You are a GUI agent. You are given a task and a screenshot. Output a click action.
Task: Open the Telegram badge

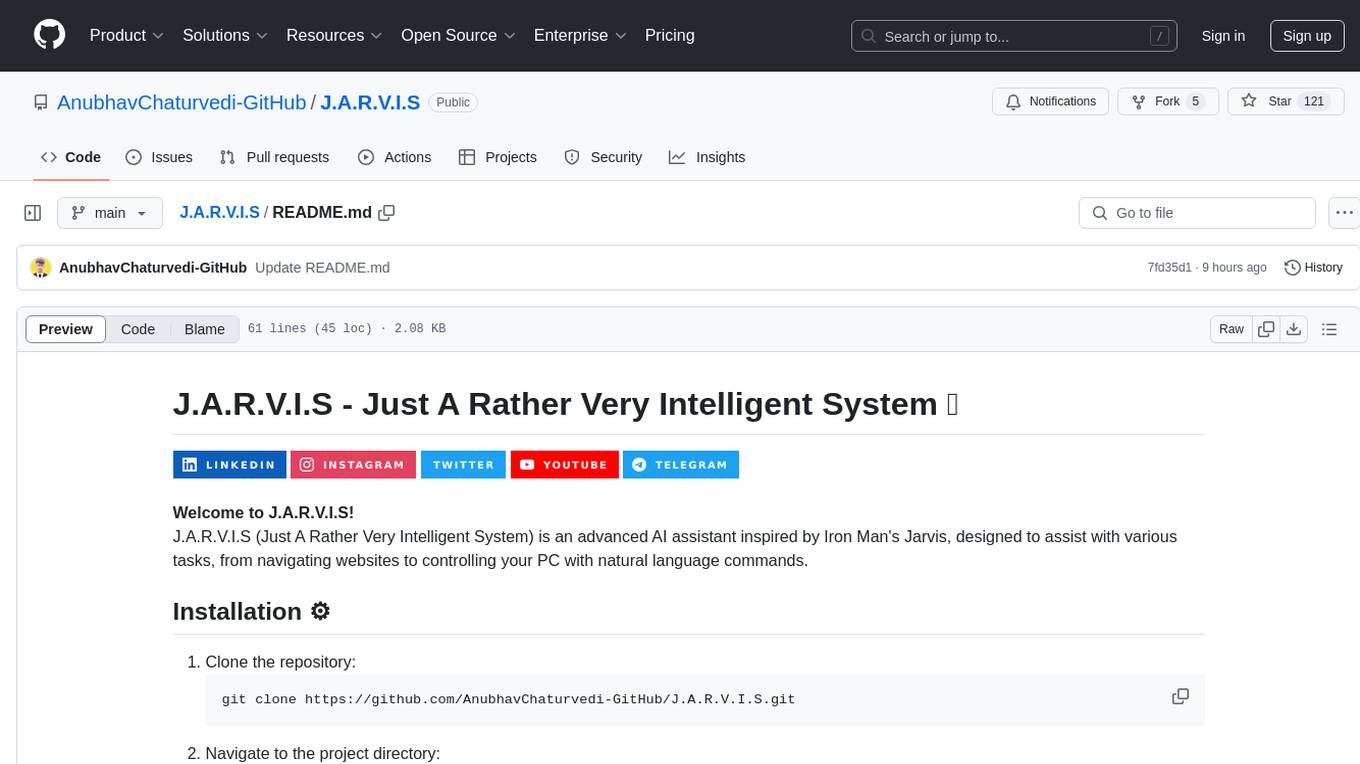coord(681,464)
